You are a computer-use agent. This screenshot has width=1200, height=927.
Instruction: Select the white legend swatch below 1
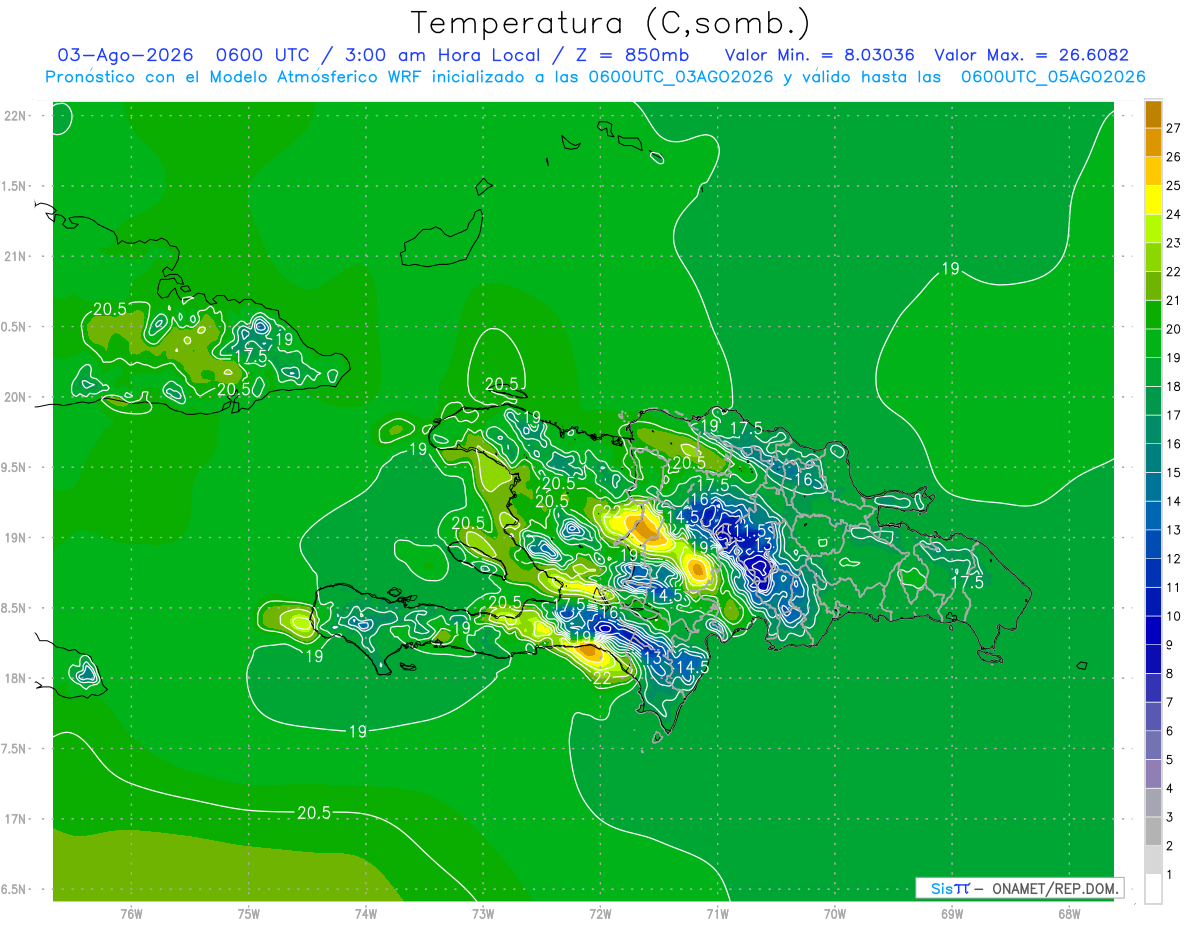[x=1153, y=888]
